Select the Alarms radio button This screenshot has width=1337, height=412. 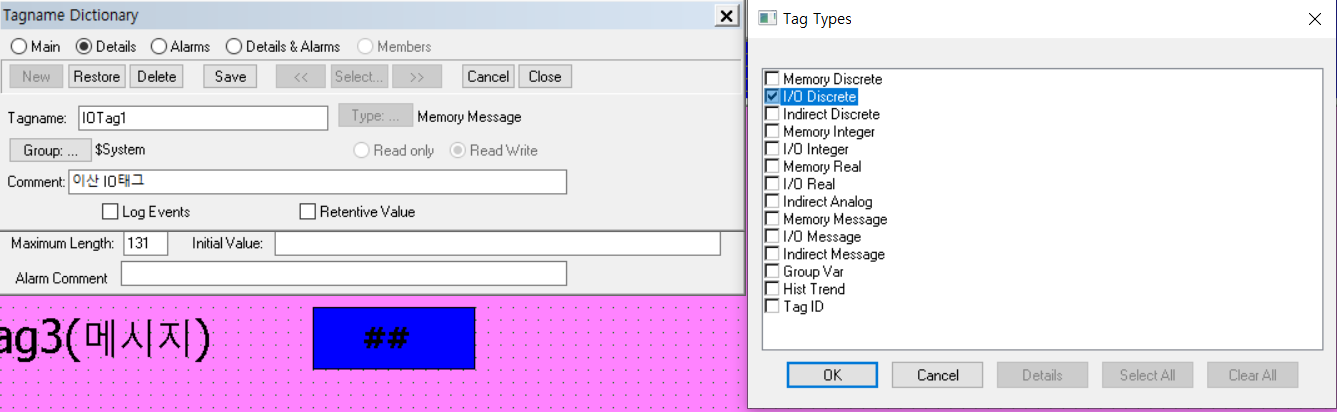pos(158,47)
